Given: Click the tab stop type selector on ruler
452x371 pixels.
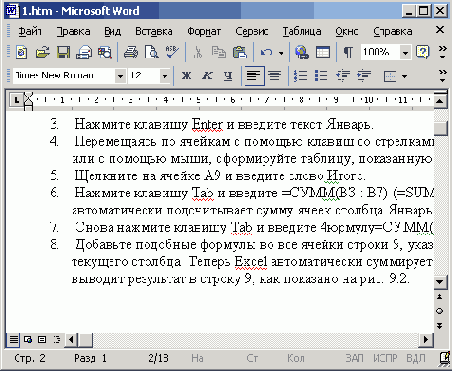Looking at the screenshot, I should pyautogui.click(x=16, y=100).
